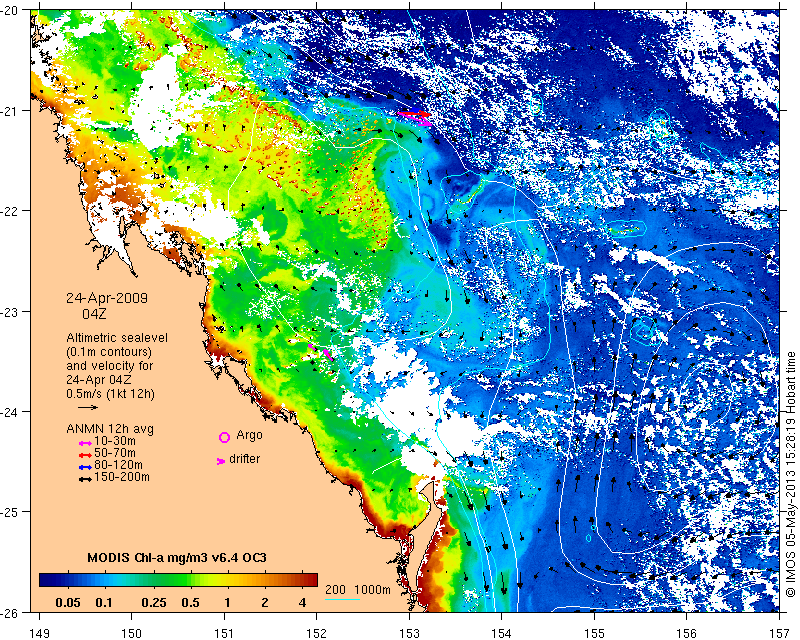Click the 0.5m/s velocity scale arrow
This screenshot has height=640, width=800.
click(x=88, y=407)
